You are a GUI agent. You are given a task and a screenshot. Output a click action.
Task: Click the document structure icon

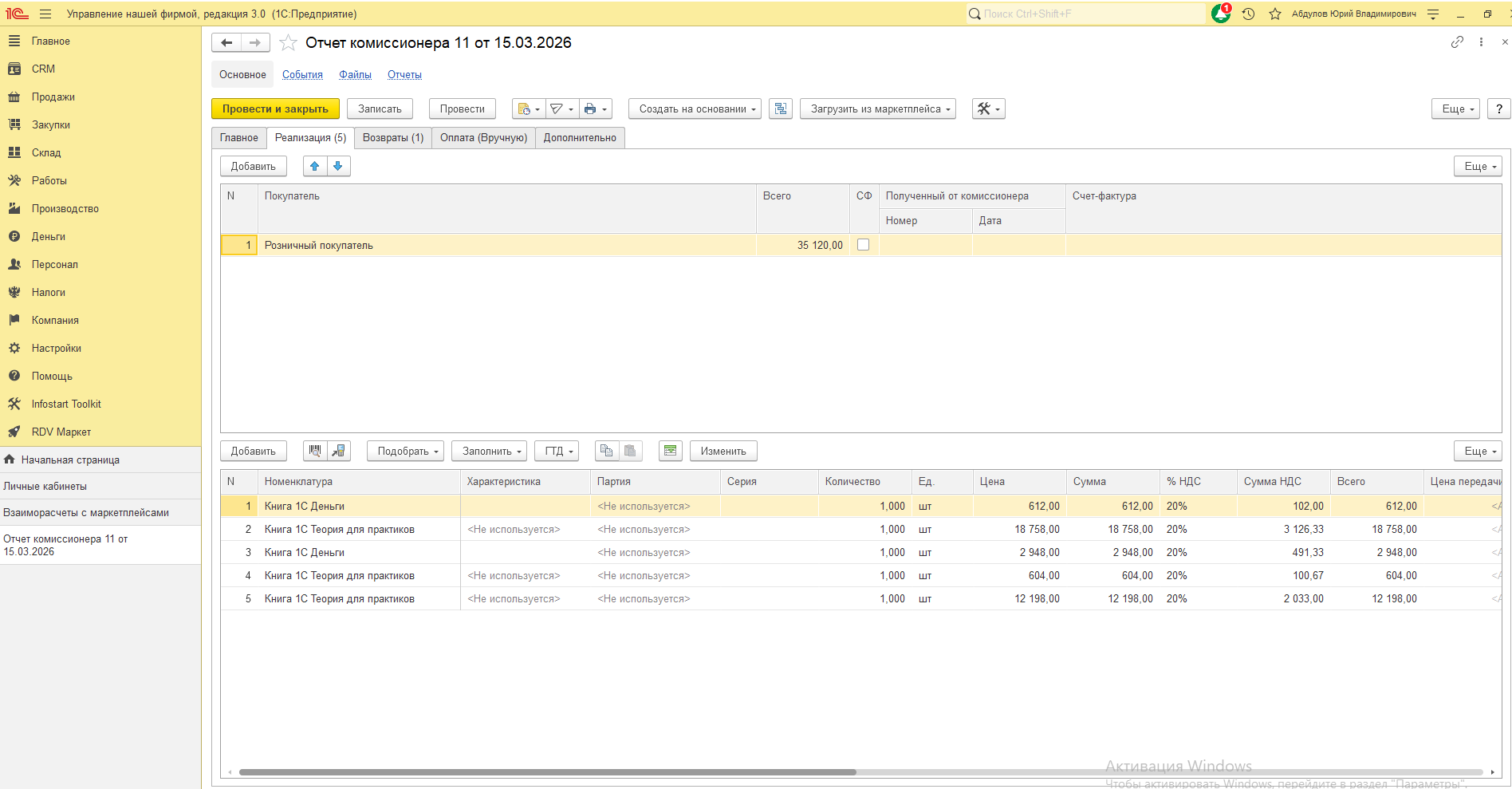click(780, 108)
